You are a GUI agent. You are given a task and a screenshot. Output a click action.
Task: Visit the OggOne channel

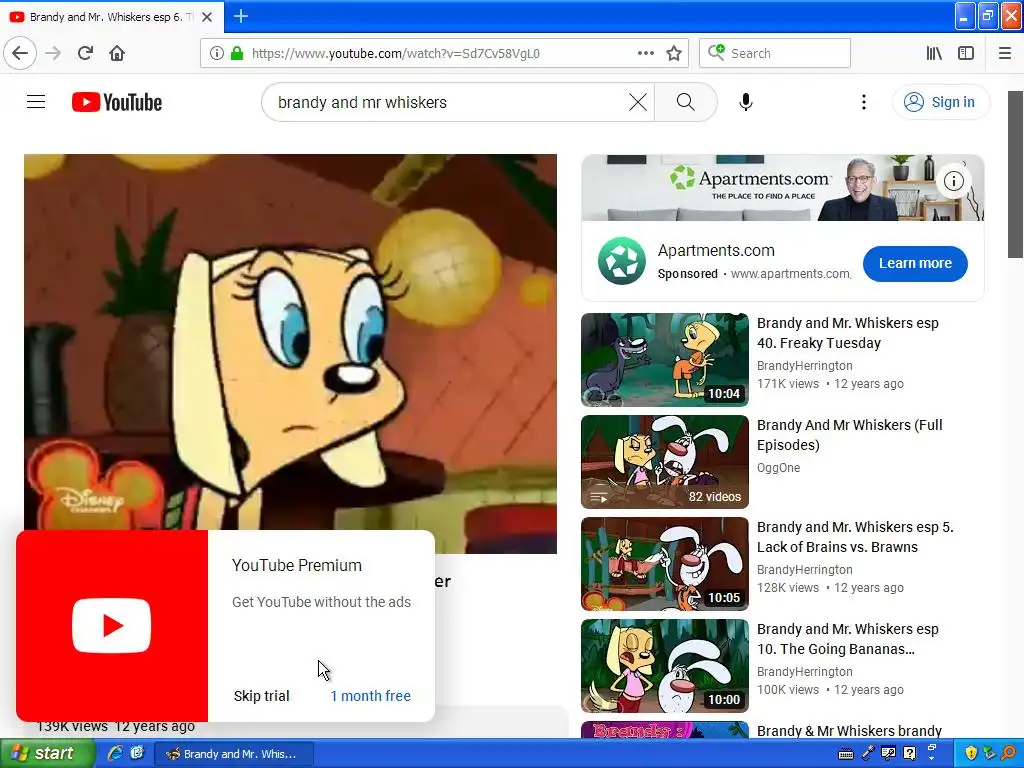coord(778,468)
